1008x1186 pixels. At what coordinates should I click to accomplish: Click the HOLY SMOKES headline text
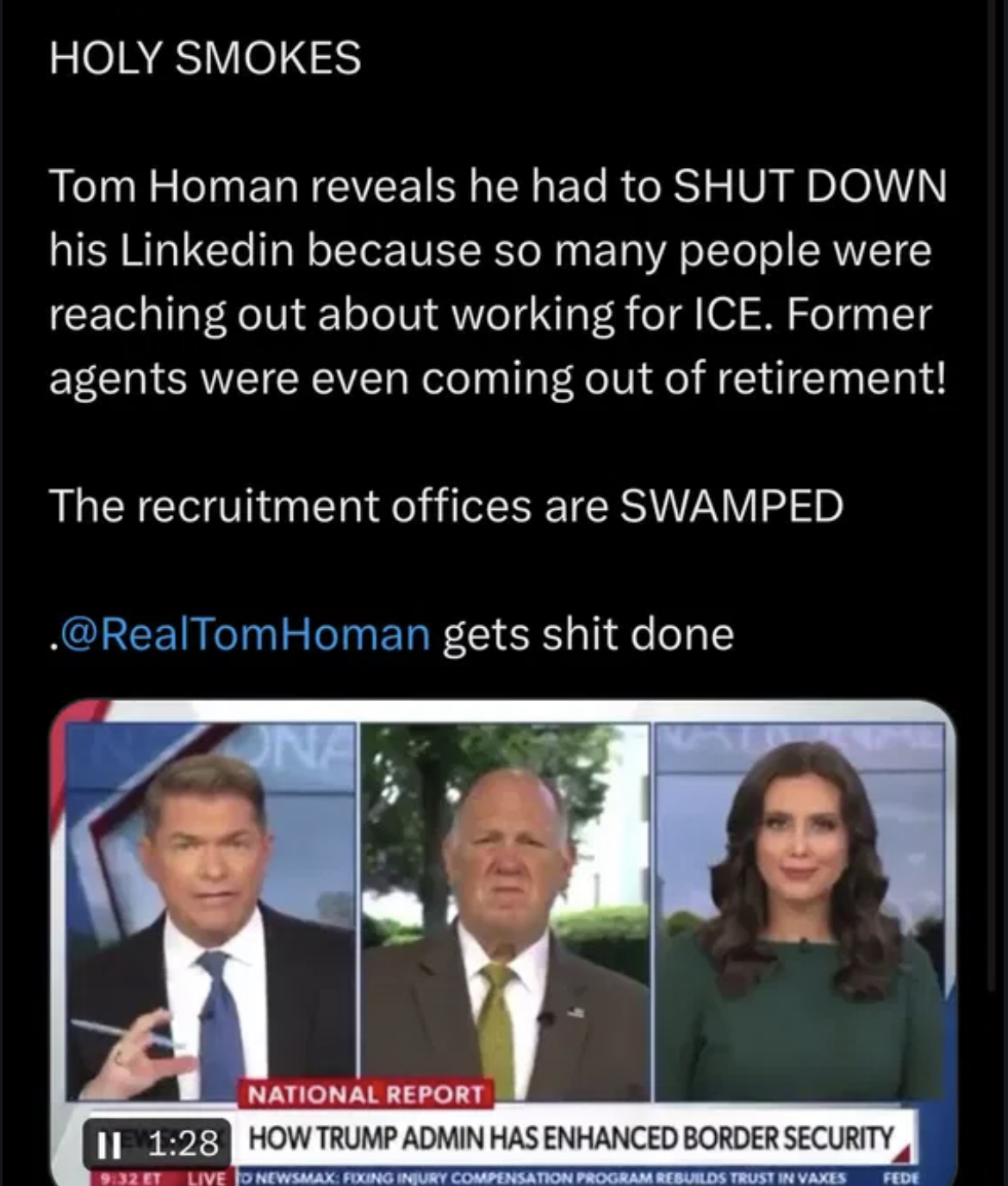(205, 59)
